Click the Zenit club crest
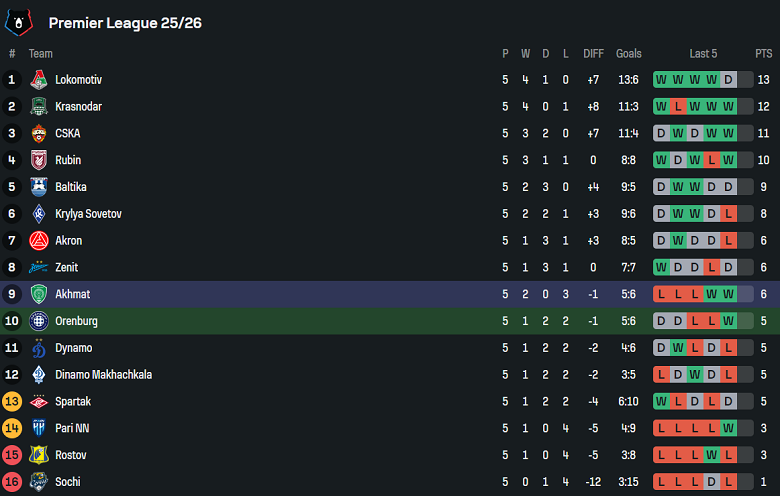 (x=38, y=267)
